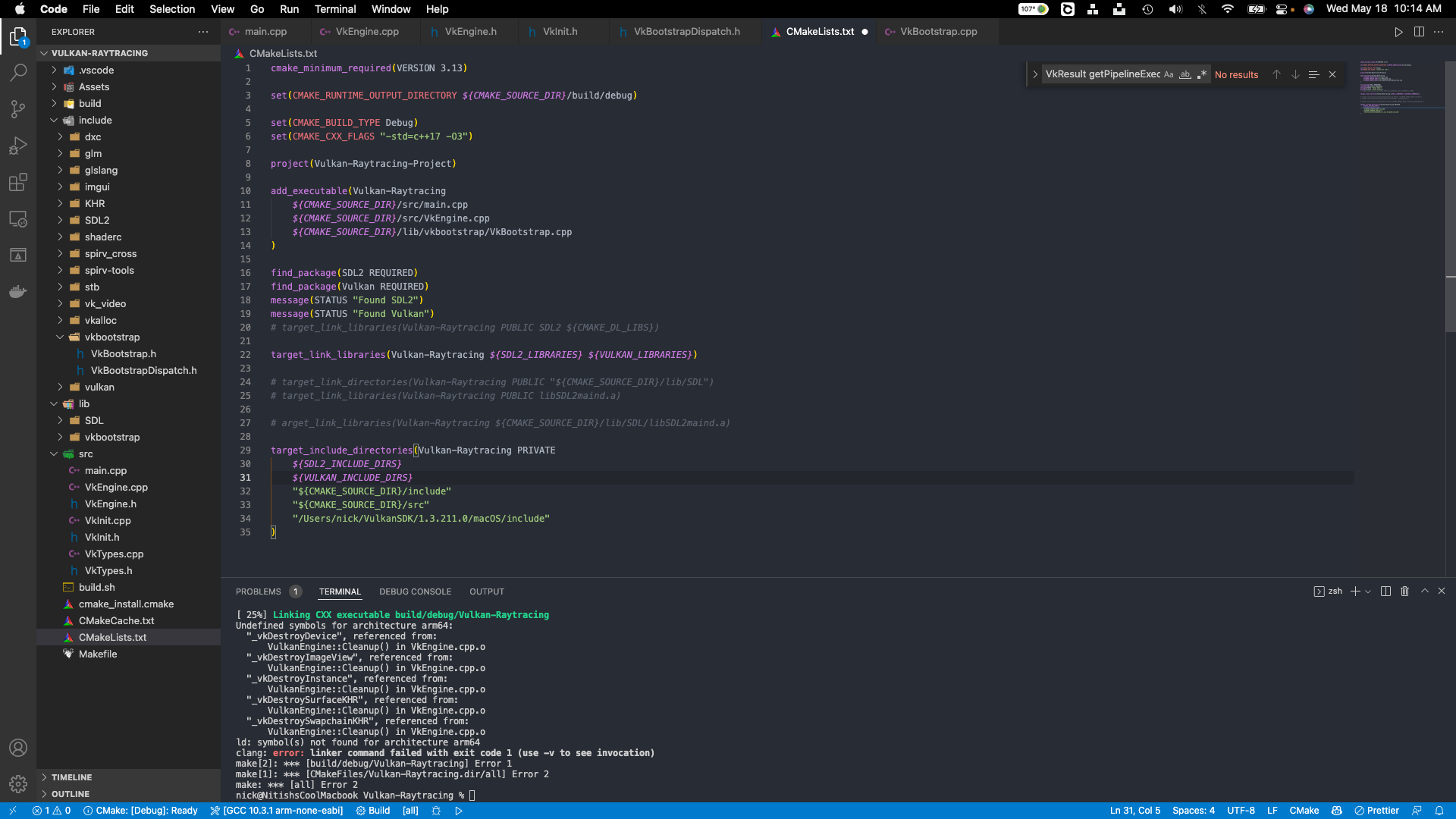Open the Extensions view
Image resolution: width=1456 pixels, height=819 pixels.
[x=18, y=182]
